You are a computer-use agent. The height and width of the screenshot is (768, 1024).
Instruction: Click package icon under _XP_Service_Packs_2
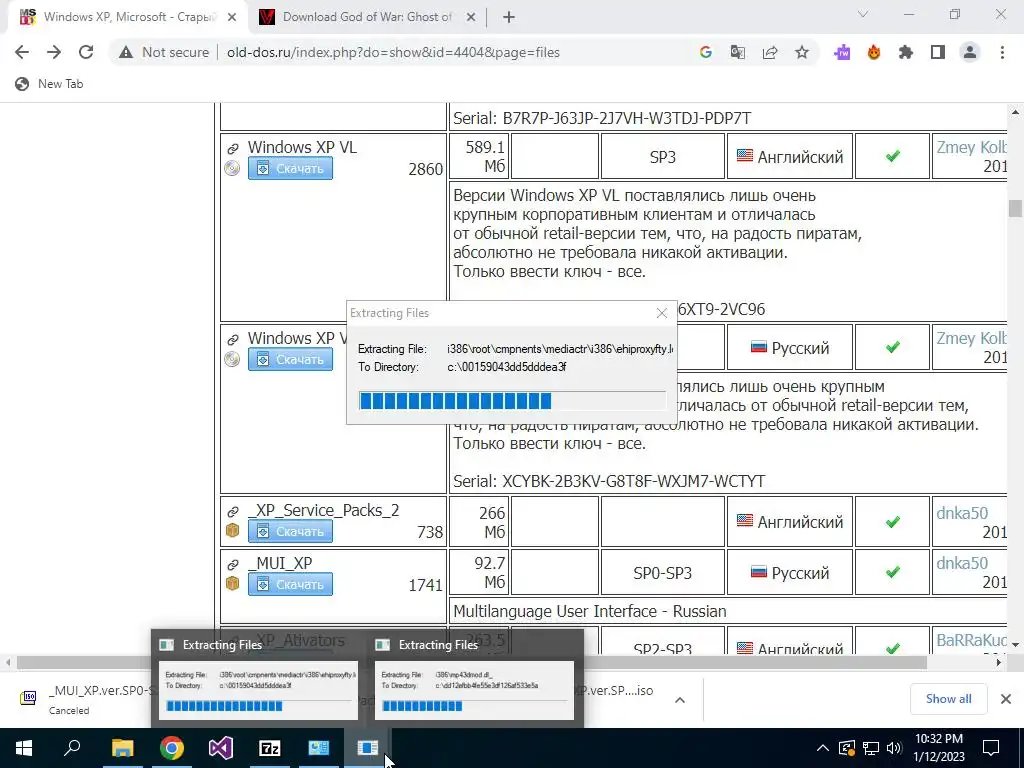point(232,531)
